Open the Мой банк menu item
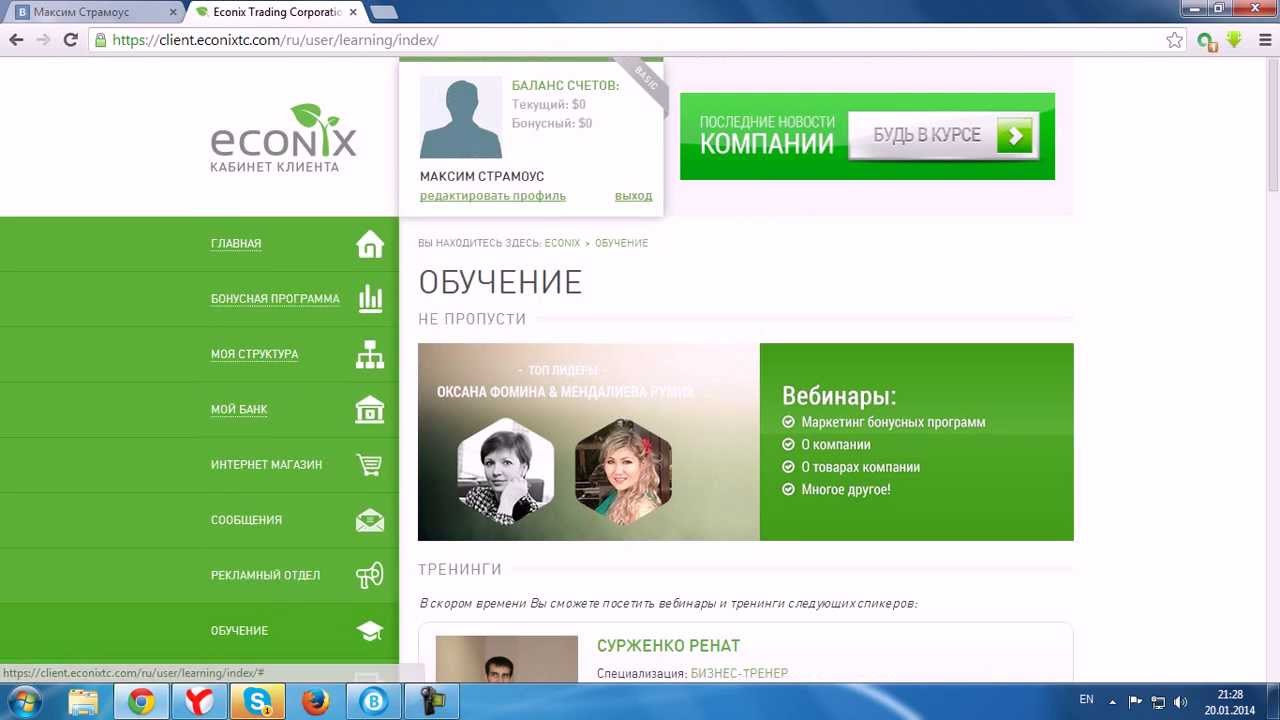1280x720 pixels. click(x=239, y=409)
